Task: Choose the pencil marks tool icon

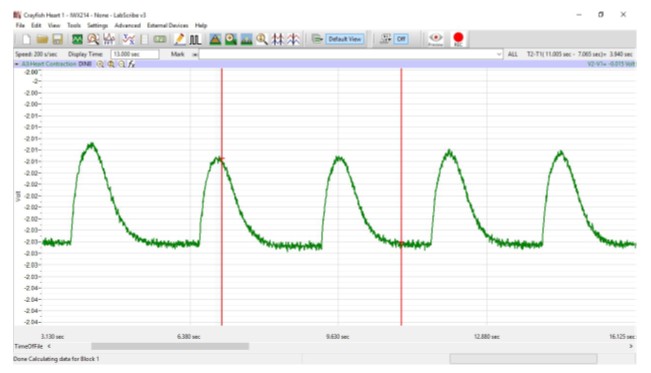Action: (x=179, y=39)
